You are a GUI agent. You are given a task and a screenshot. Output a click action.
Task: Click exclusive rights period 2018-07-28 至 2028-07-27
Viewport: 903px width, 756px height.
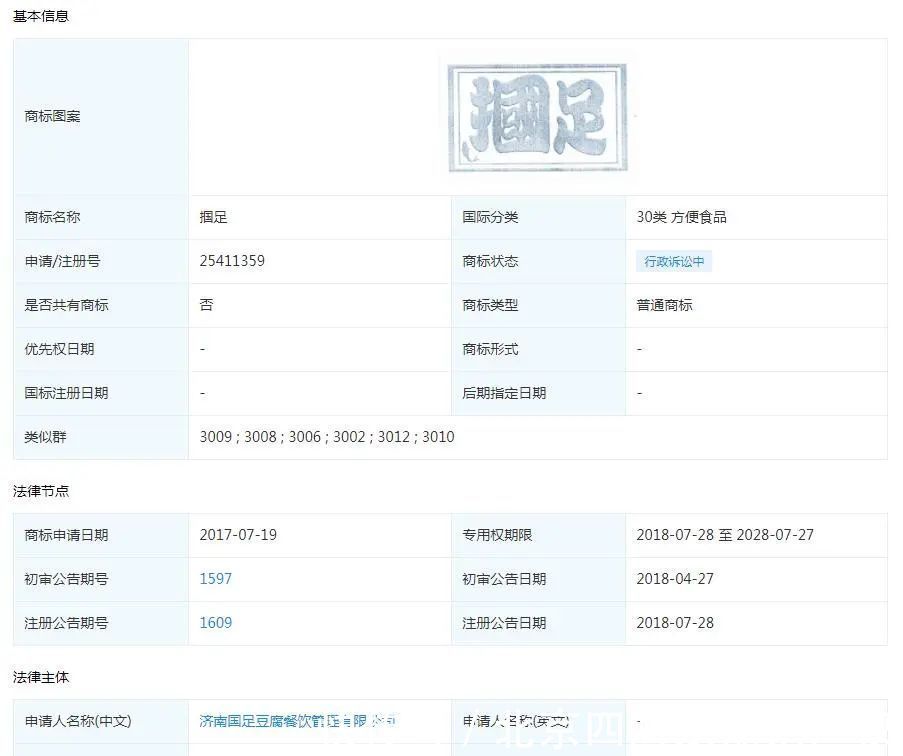[x=725, y=535]
